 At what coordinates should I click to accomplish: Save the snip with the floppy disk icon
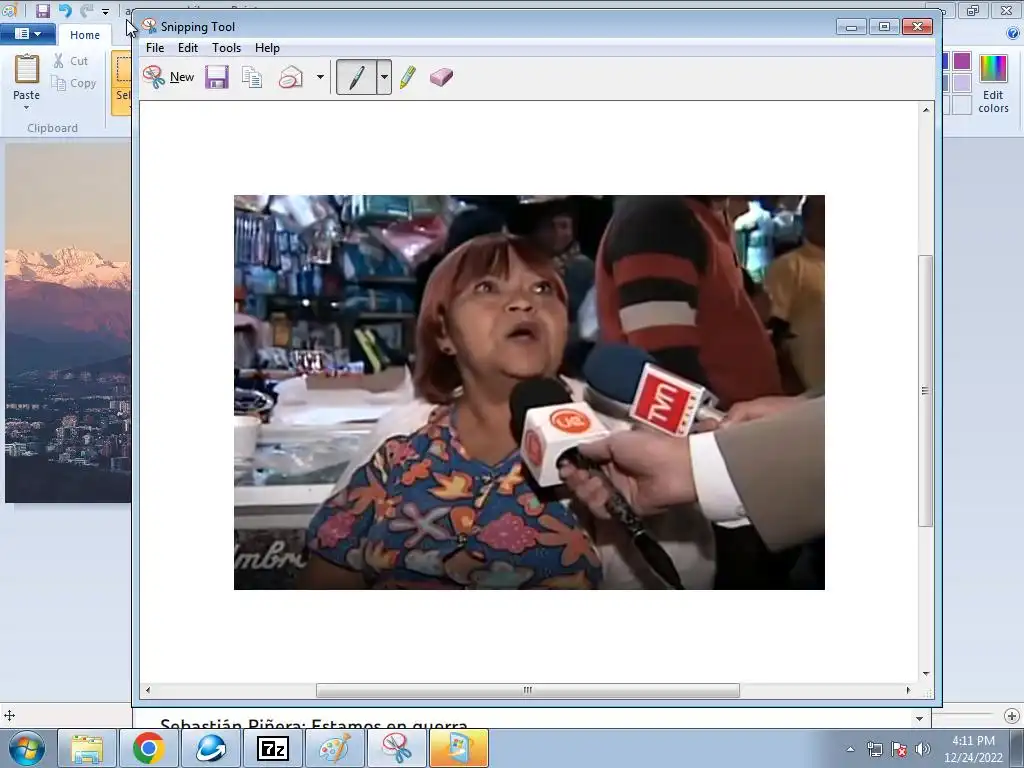point(217,77)
